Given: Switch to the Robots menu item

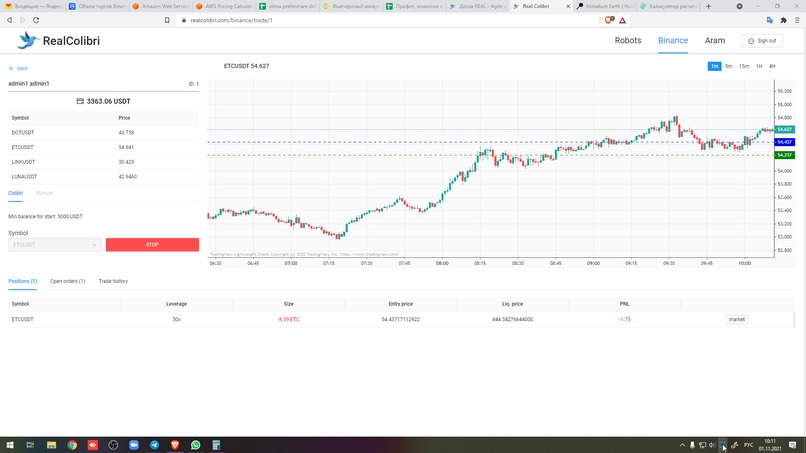Looking at the screenshot, I should click(x=628, y=41).
